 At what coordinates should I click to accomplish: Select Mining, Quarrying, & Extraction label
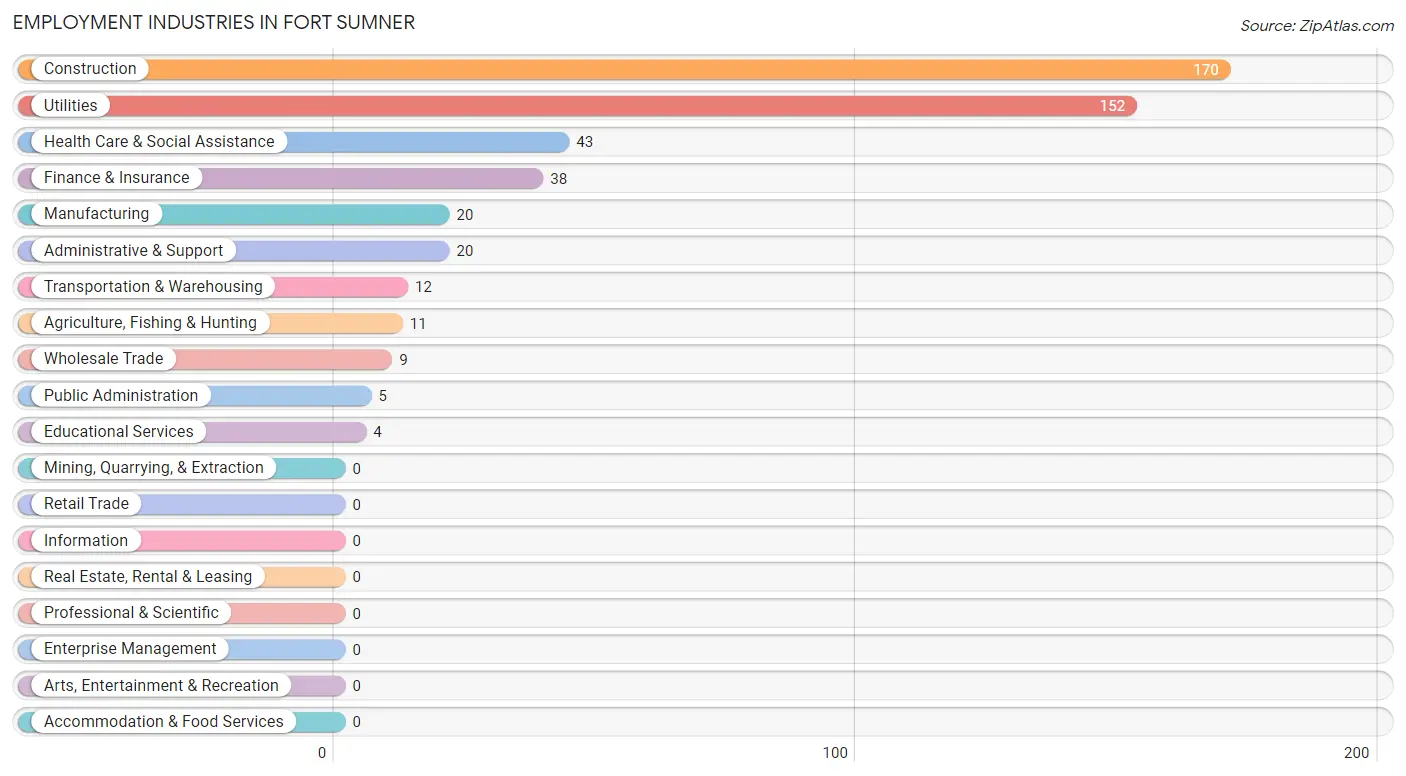coord(154,467)
